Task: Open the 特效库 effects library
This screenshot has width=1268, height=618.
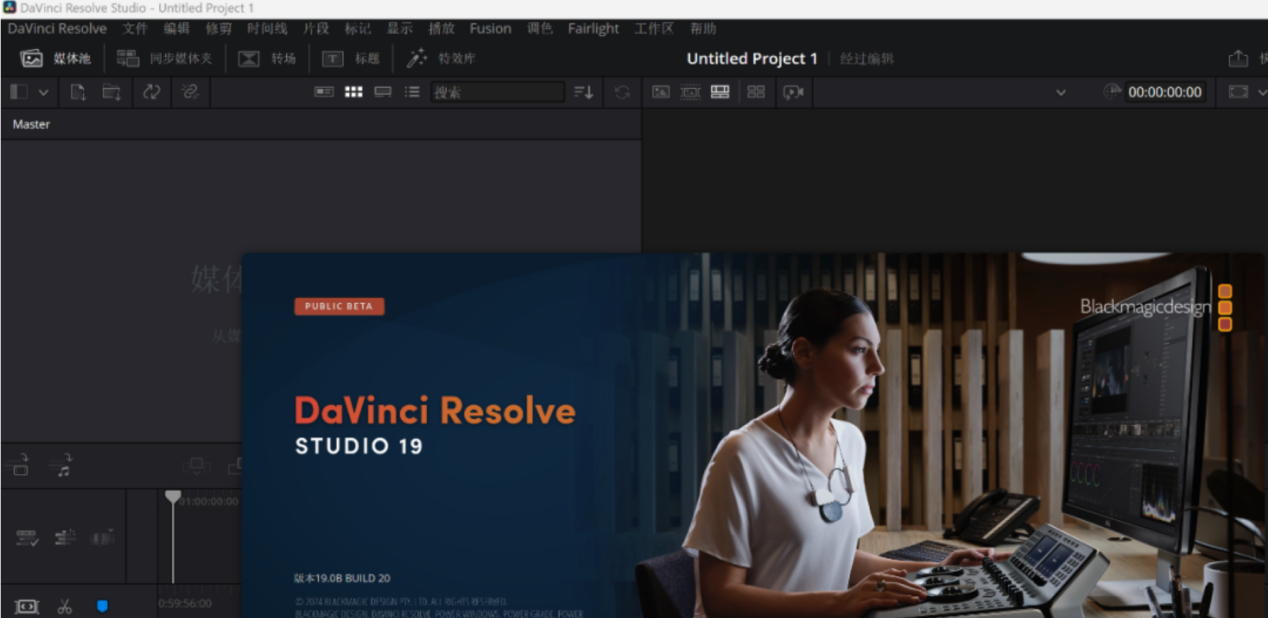Action: click(x=441, y=58)
